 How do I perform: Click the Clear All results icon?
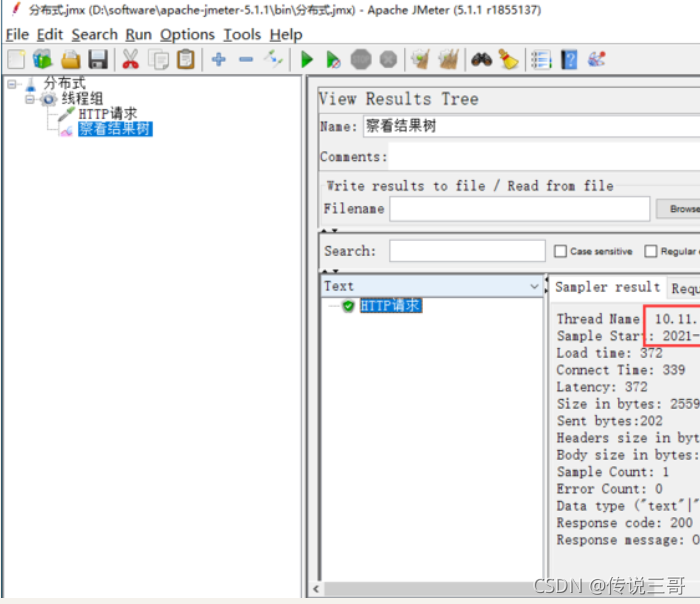click(x=449, y=59)
